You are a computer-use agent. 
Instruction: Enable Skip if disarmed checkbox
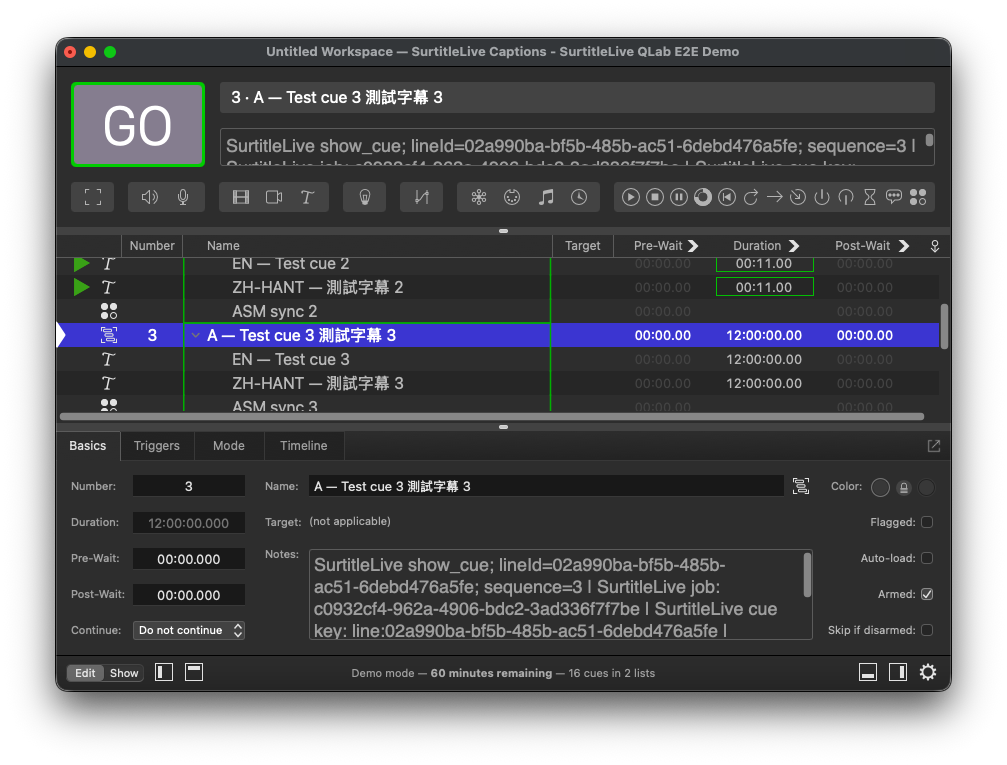coord(927,630)
